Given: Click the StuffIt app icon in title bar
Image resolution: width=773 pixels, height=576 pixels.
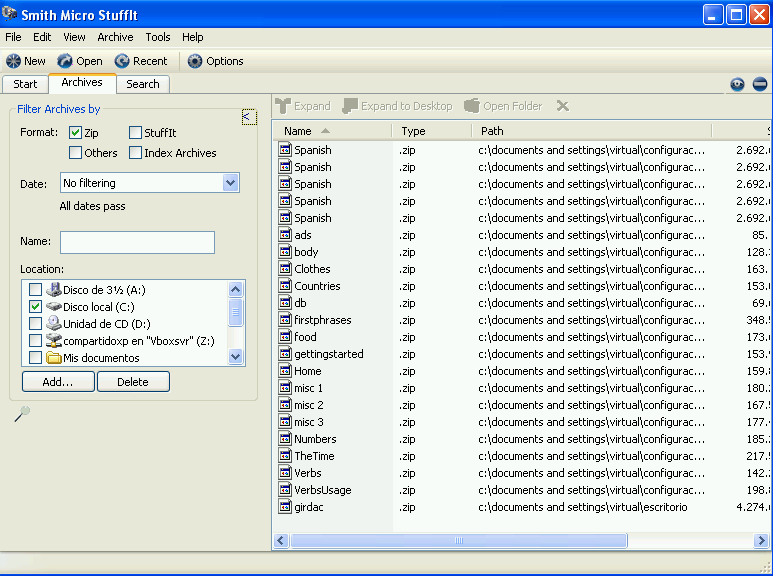Looking at the screenshot, I should [x=9, y=14].
